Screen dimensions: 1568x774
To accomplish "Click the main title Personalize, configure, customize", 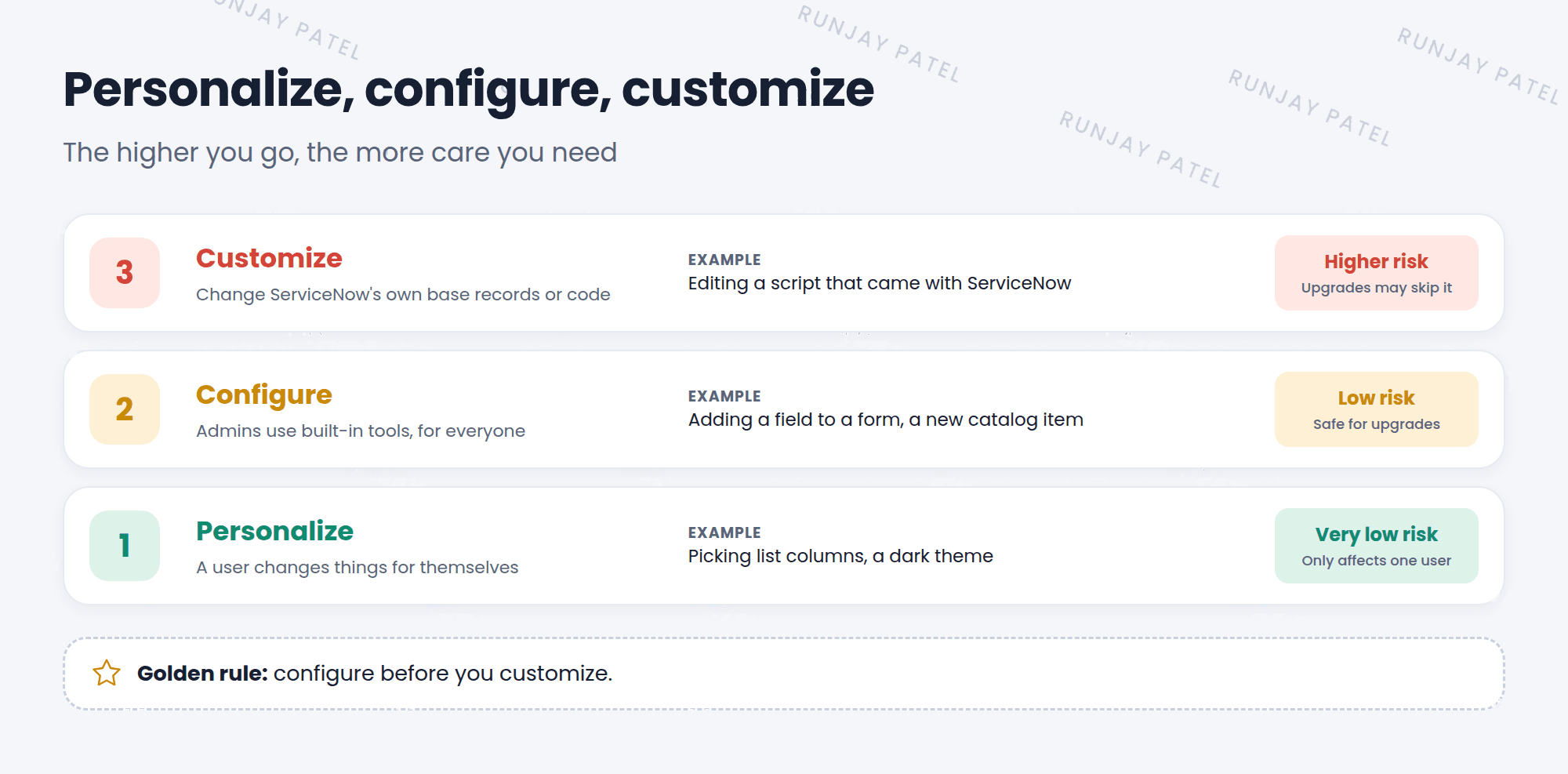I will pos(468,90).
